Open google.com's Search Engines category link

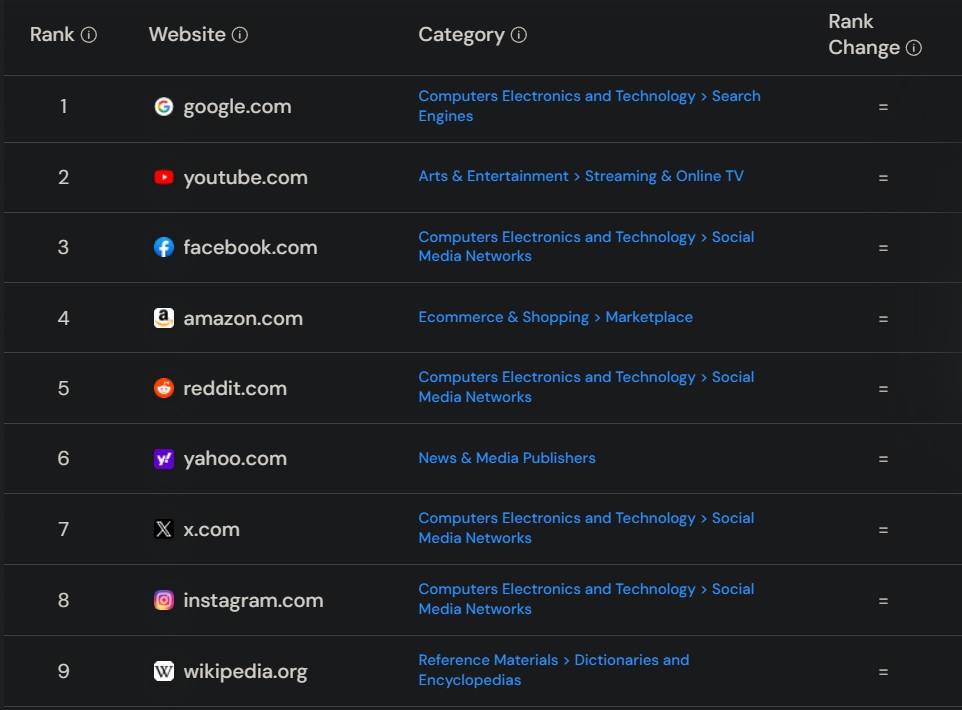590,106
